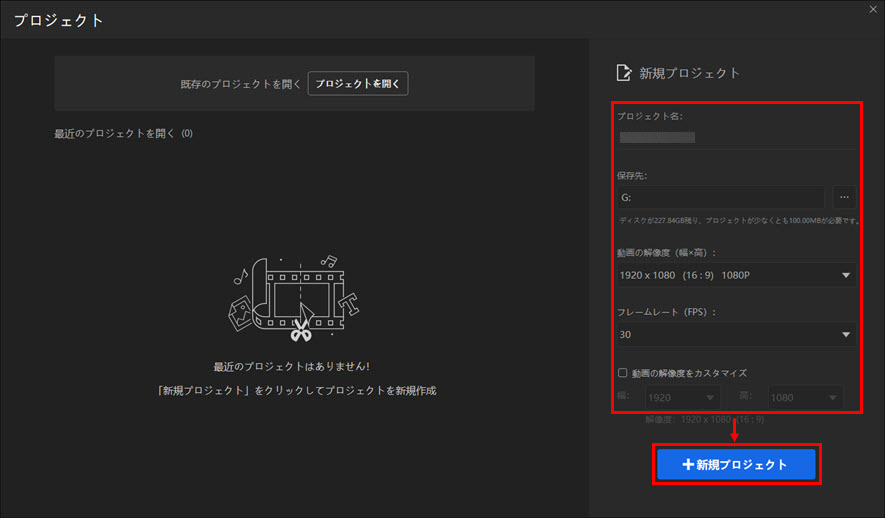Open the video resolution dropdown showing 1080P
The image size is (885, 518).
[736, 275]
